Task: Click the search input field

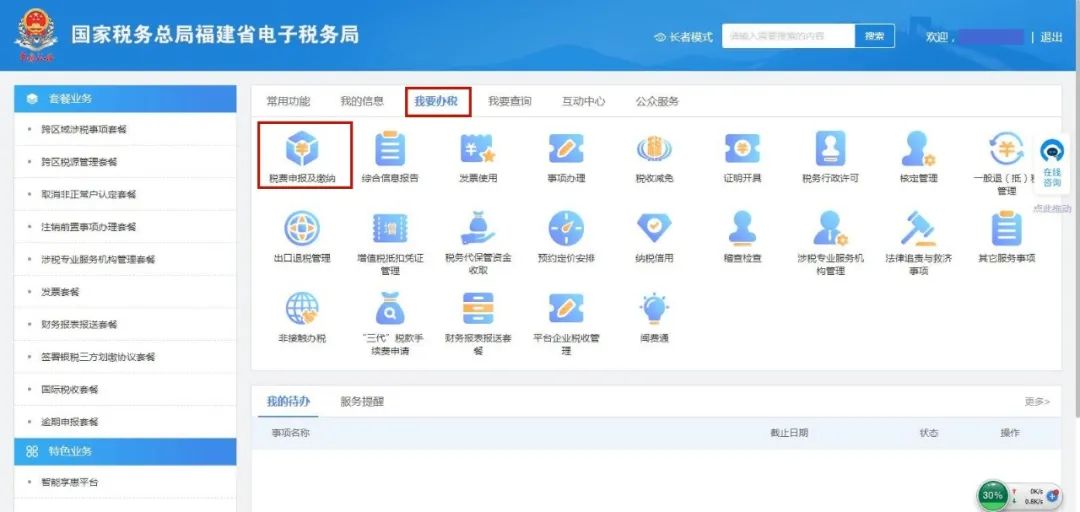Action: (788, 36)
